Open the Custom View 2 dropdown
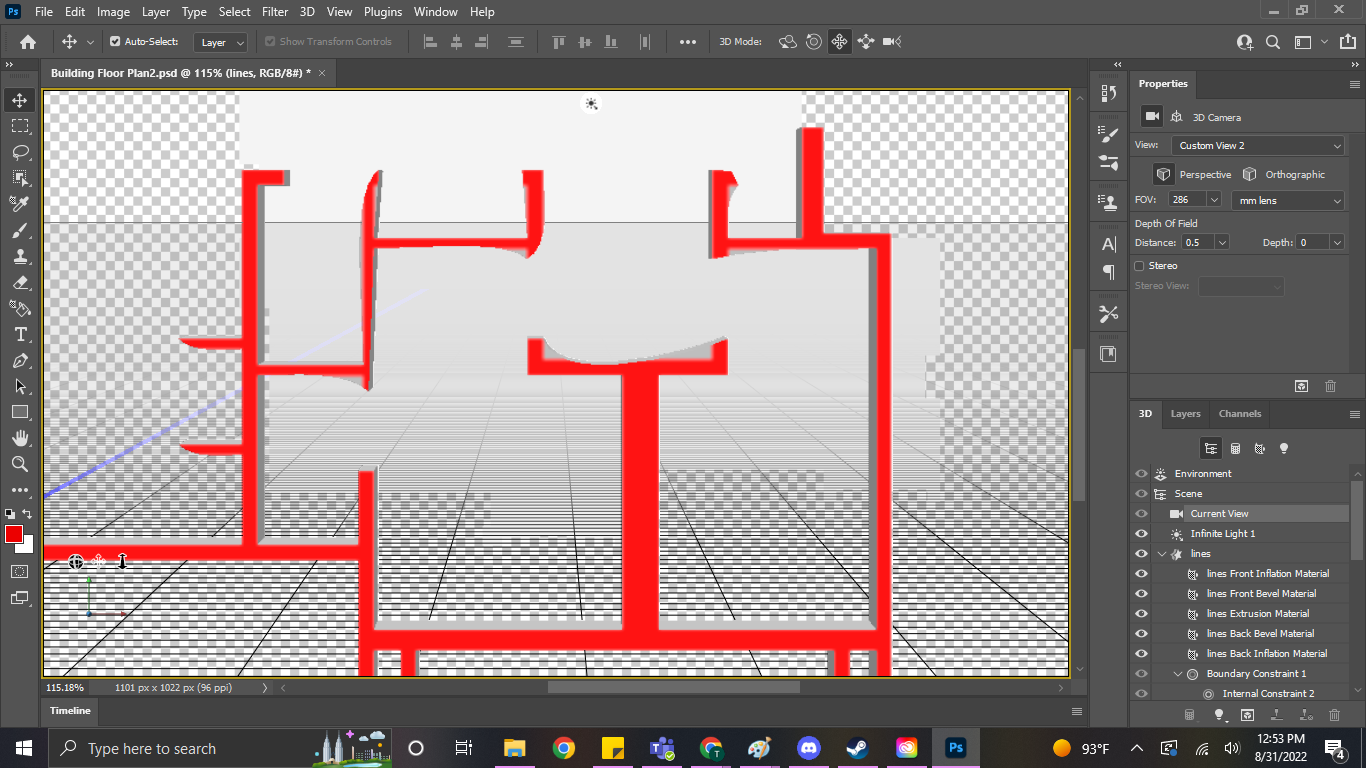This screenshot has width=1366, height=768. pyautogui.click(x=1257, y=144)
